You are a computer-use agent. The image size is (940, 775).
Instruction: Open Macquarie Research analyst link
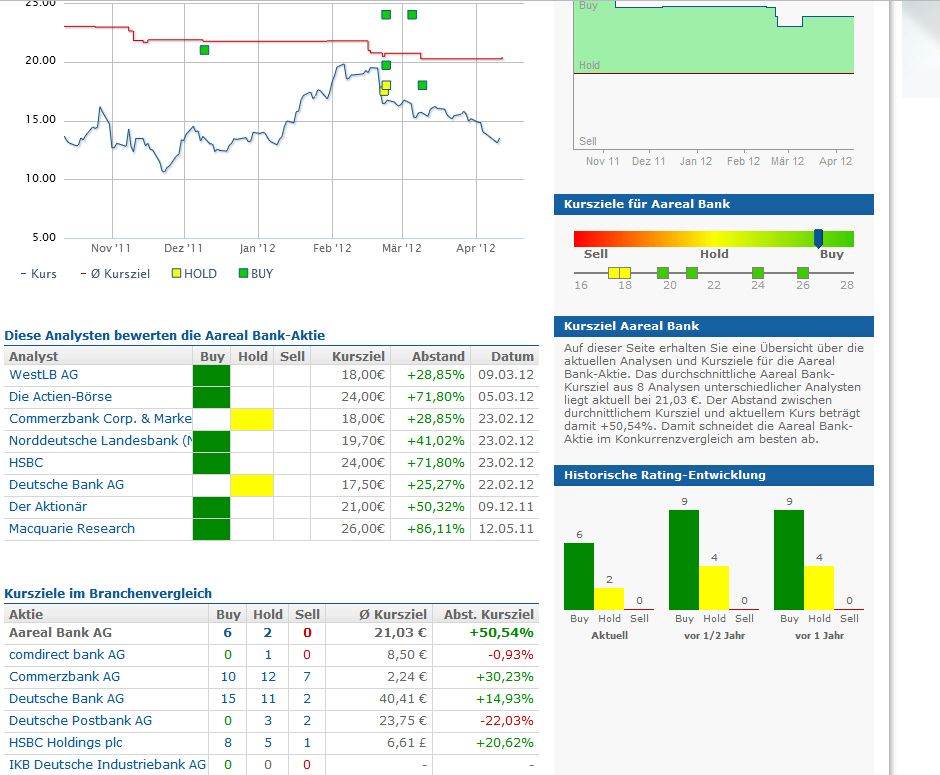(71, 529)
